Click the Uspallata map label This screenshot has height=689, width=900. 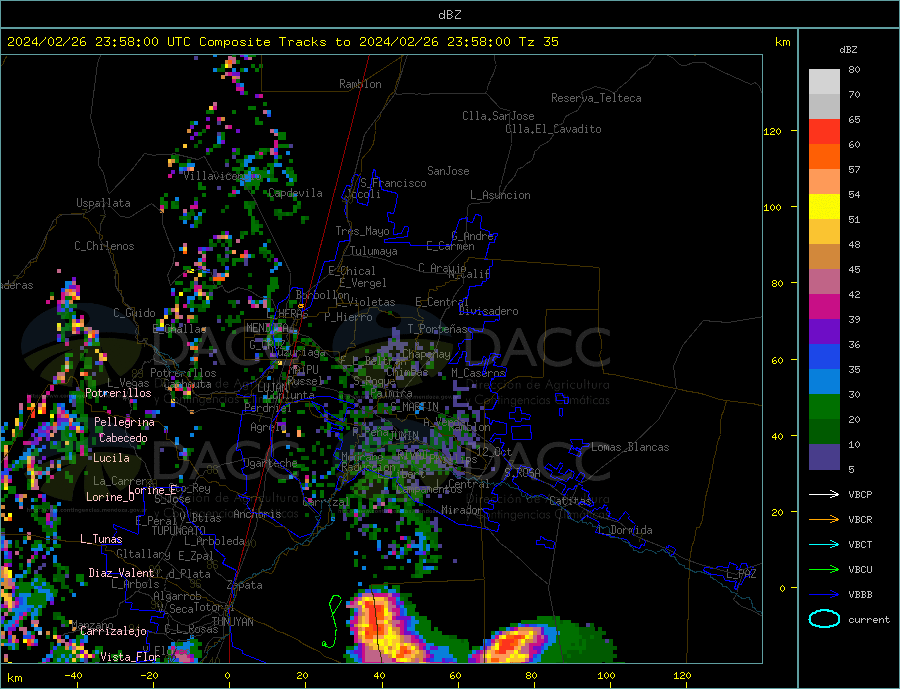coord(103,203)
